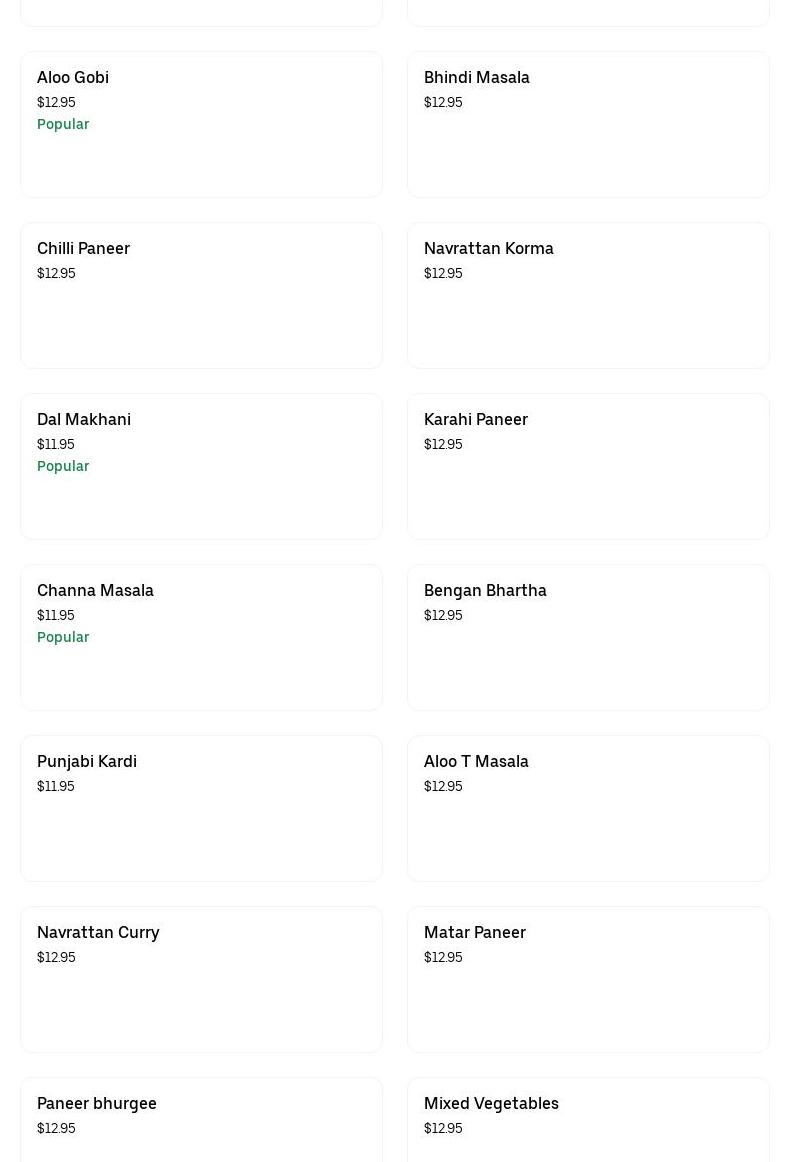Click the $12.95 price under Matar Paneer
This screenshot has width=804, height=1162.
tap(443, 957)
